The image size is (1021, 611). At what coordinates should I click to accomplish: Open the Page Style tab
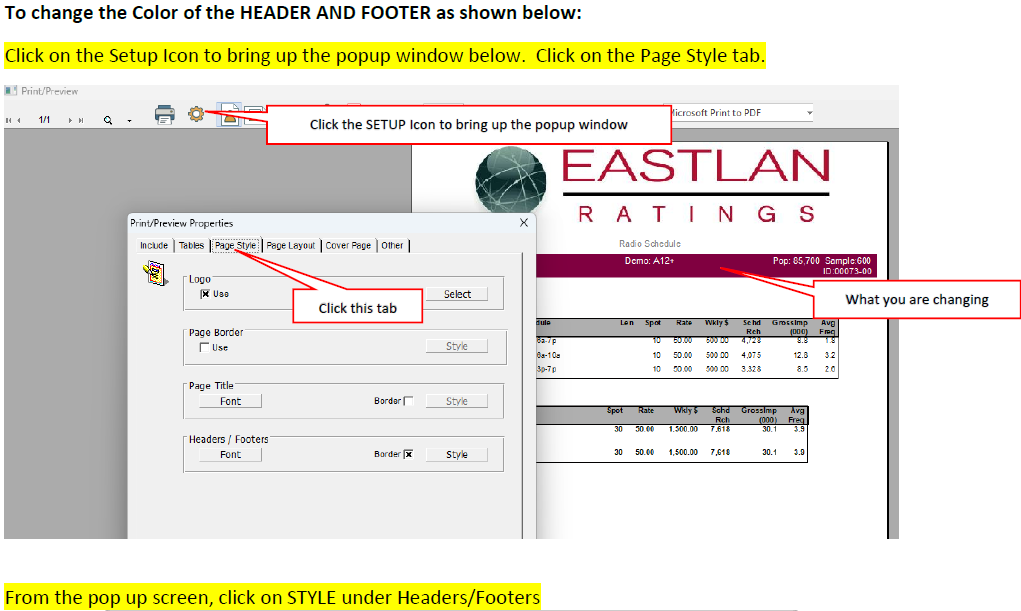click(236, 246)
